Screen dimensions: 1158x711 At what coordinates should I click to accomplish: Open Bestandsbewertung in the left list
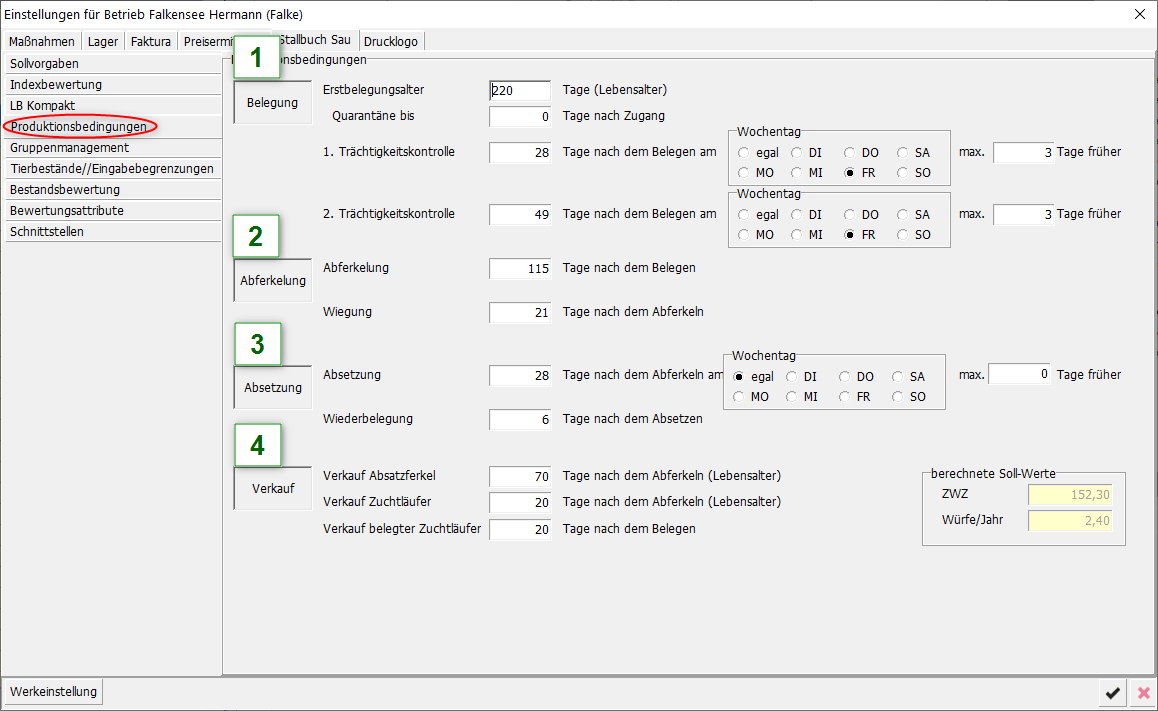65,190
